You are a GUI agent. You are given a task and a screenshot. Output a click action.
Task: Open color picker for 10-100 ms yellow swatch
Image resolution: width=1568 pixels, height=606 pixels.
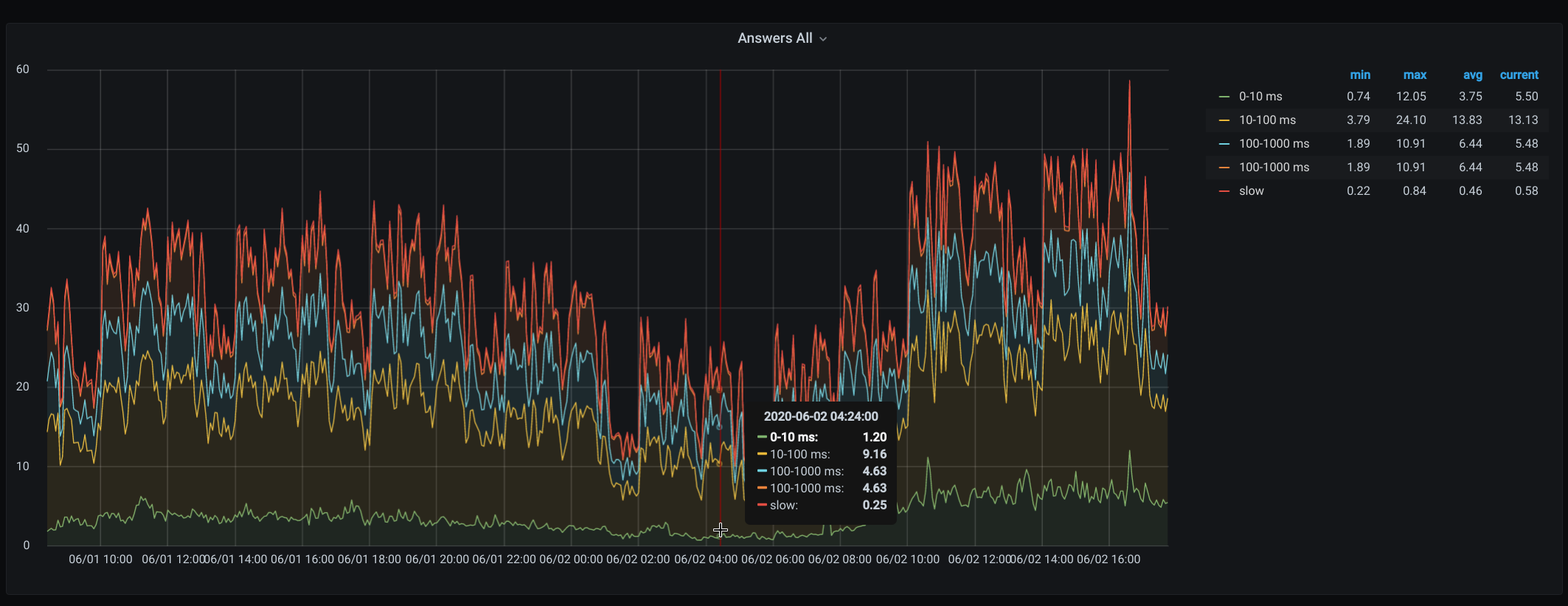tap(1224, 120)
